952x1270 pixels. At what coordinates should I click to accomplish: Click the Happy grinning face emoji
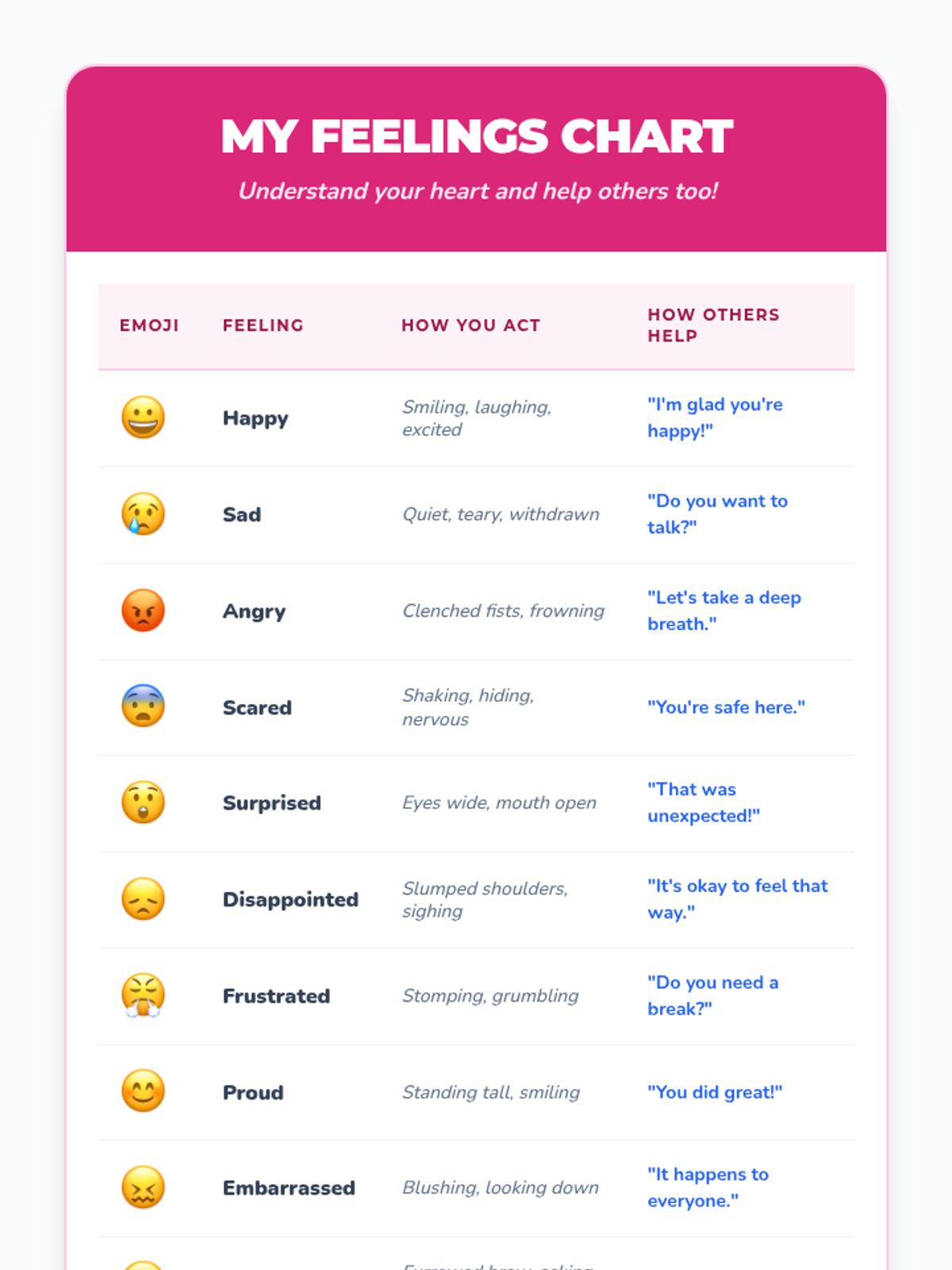click(x=143, y=418)
